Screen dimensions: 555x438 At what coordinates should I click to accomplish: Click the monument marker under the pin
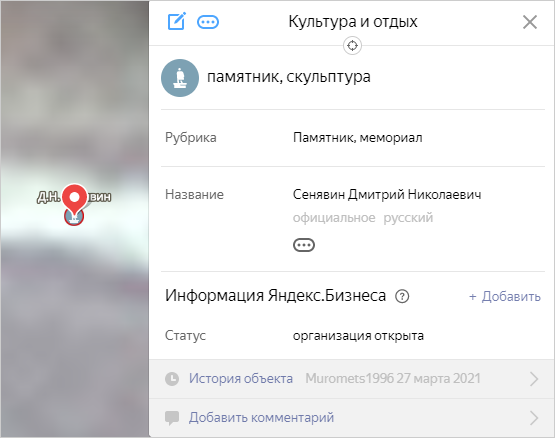tap(74, 217)
